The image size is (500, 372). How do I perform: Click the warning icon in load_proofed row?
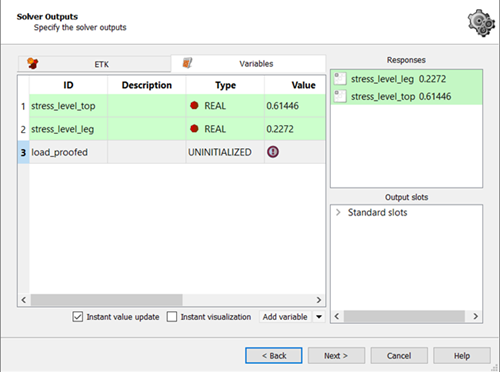[x=273, y=152]
